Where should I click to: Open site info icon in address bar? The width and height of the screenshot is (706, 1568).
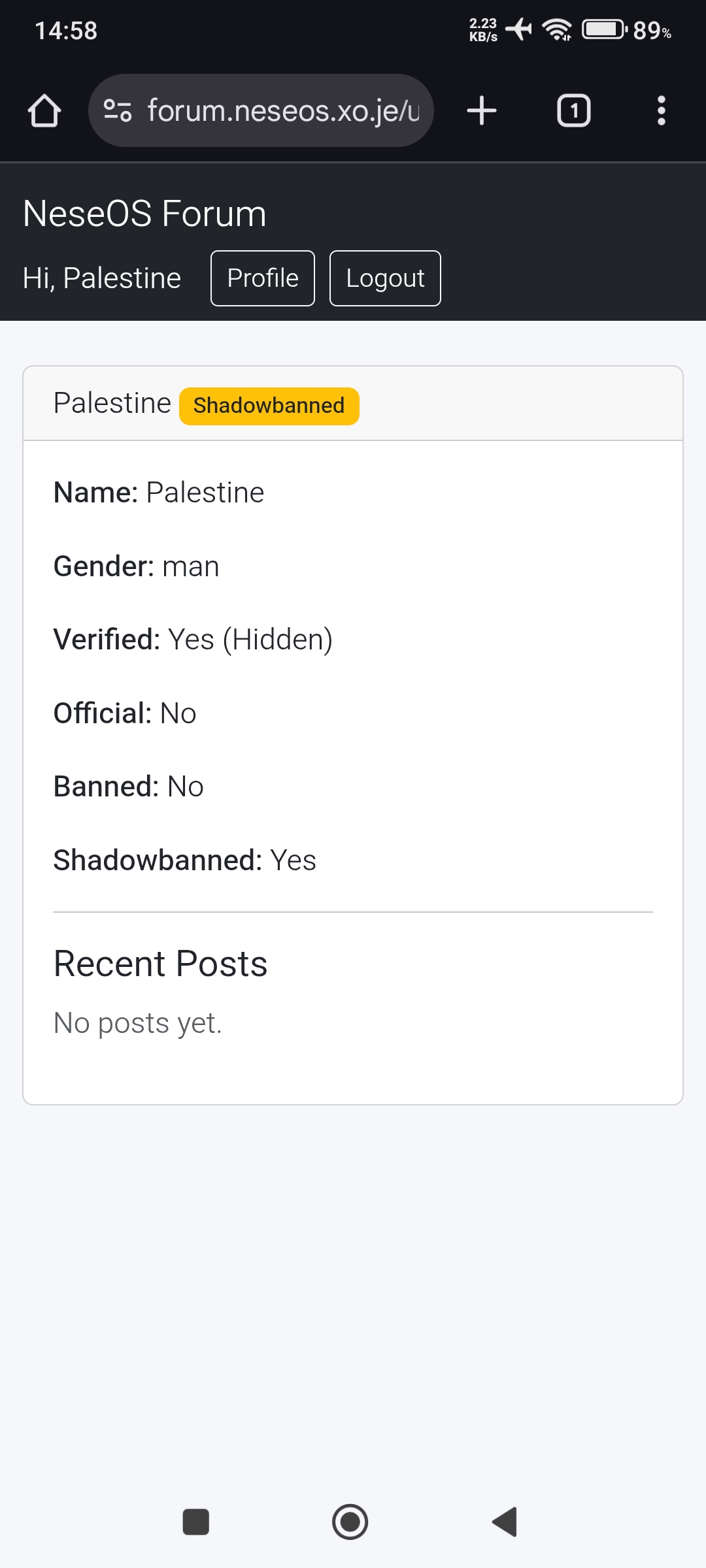(x=118, y=110)
